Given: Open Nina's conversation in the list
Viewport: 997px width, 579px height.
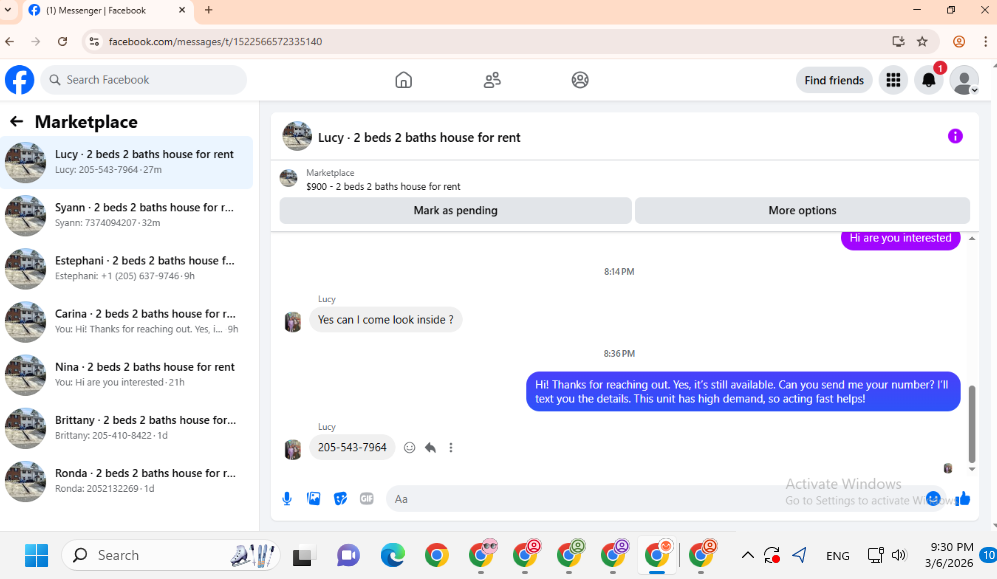Looking at the screenshot, I should coord(127,375).
